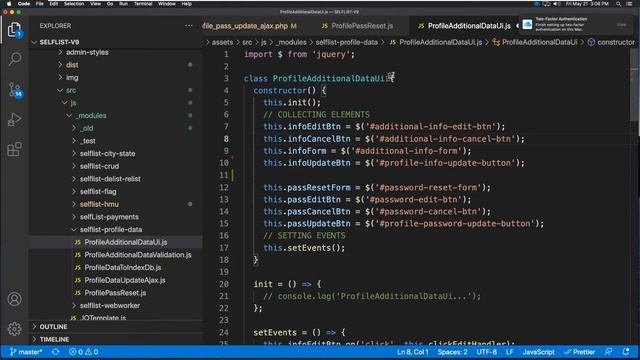Click 'class ProfileAdditionalDataUi' on line 3
640x360 pixels.
click(314, 78)
